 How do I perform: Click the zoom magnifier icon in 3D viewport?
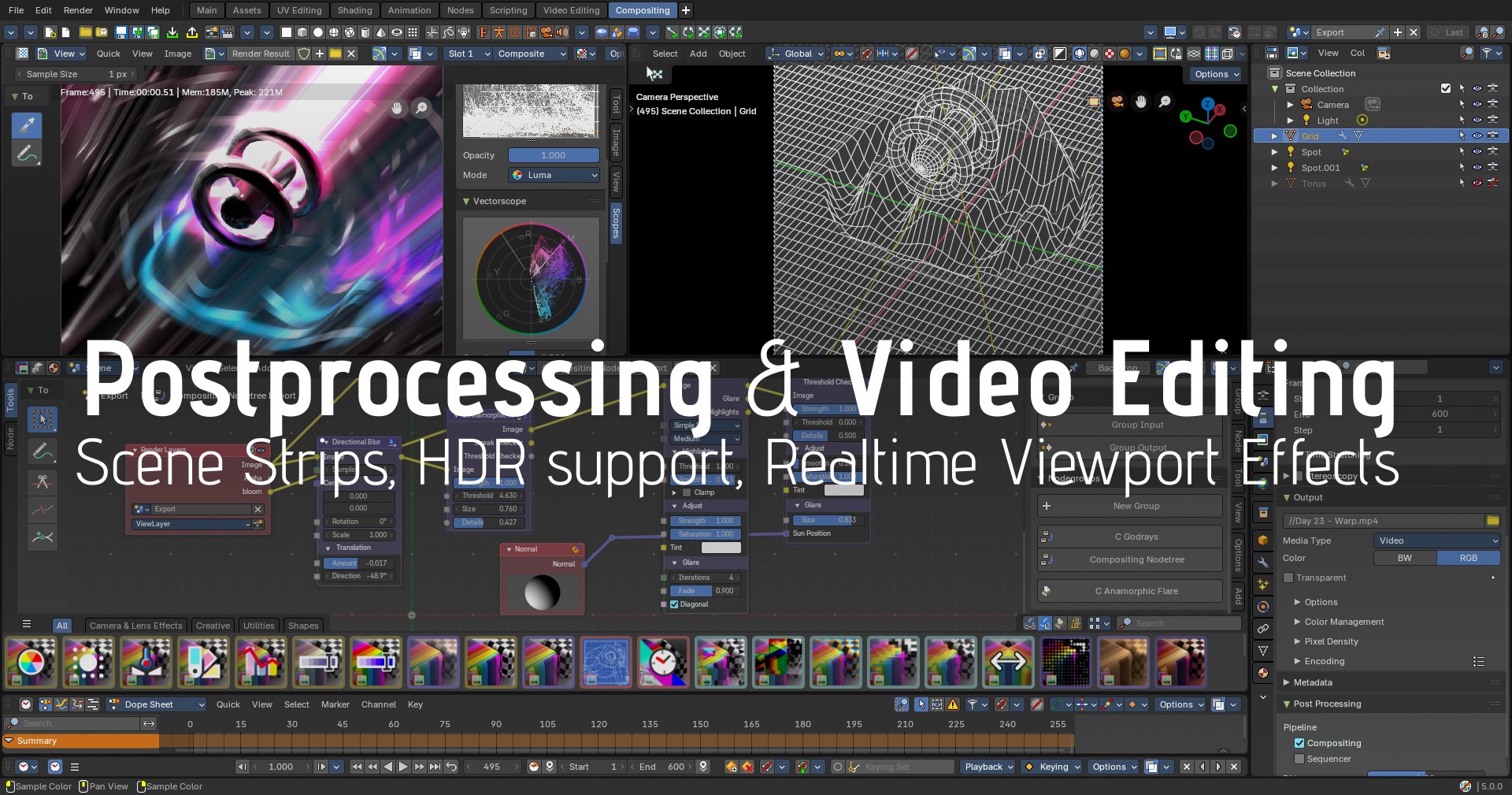pos(1165,102)
